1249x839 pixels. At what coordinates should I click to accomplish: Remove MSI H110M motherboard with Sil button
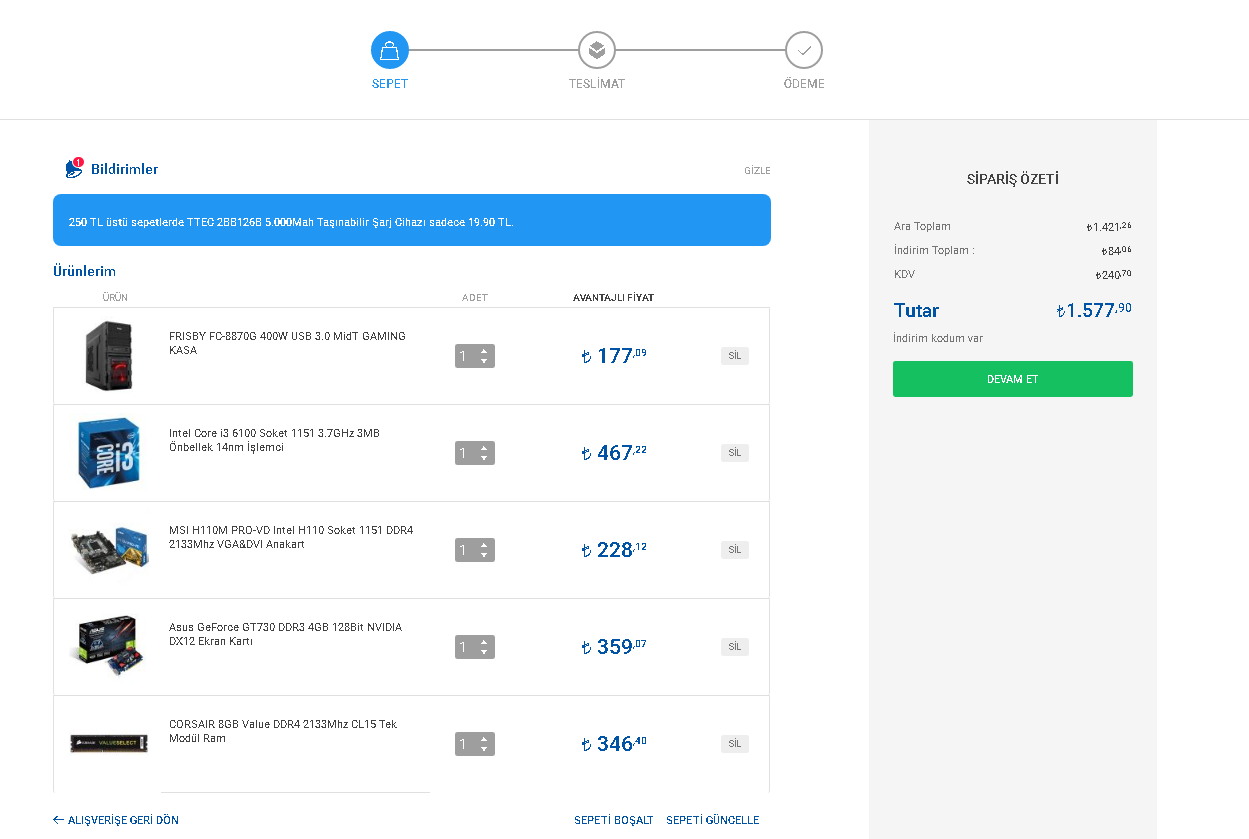coord(734,550)
